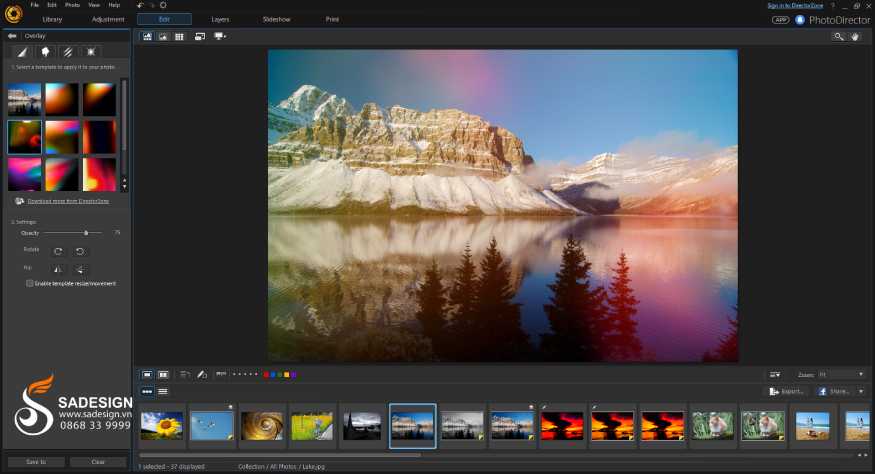Click the blue notification icon beside PhotoDirector
Screen dimensions: 875x474
(x=800, y=20)
